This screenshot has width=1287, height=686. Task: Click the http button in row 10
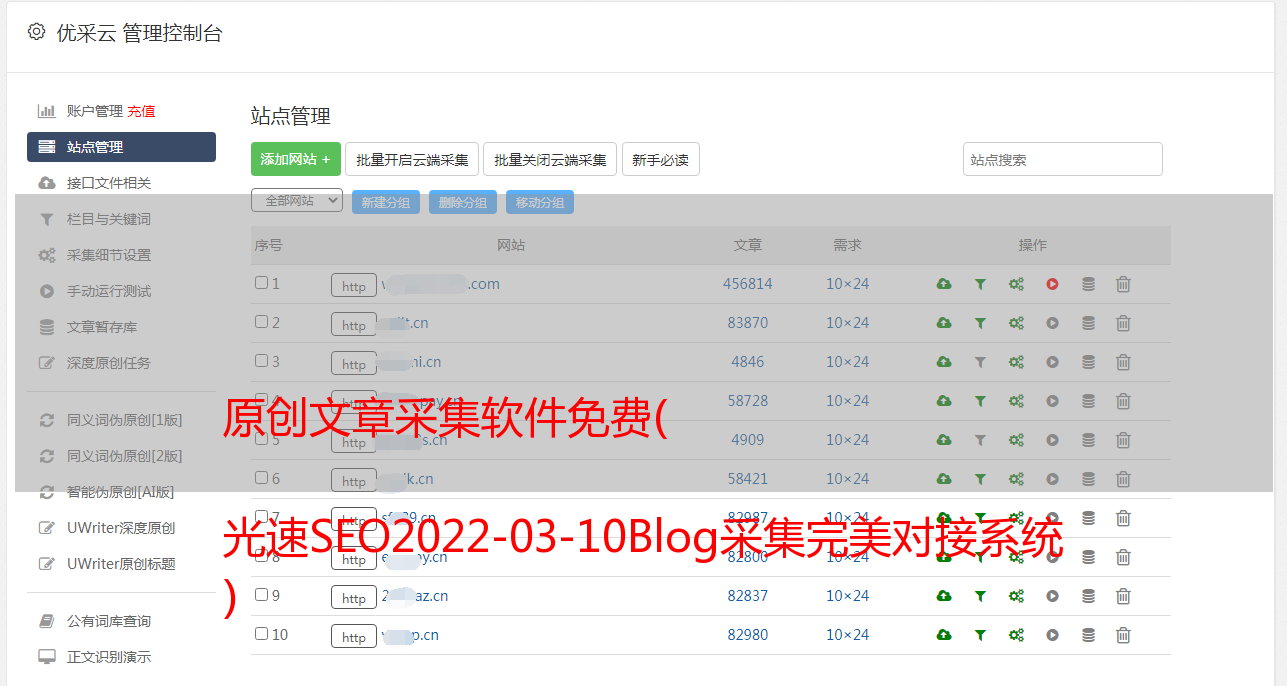tap(354, 637)
